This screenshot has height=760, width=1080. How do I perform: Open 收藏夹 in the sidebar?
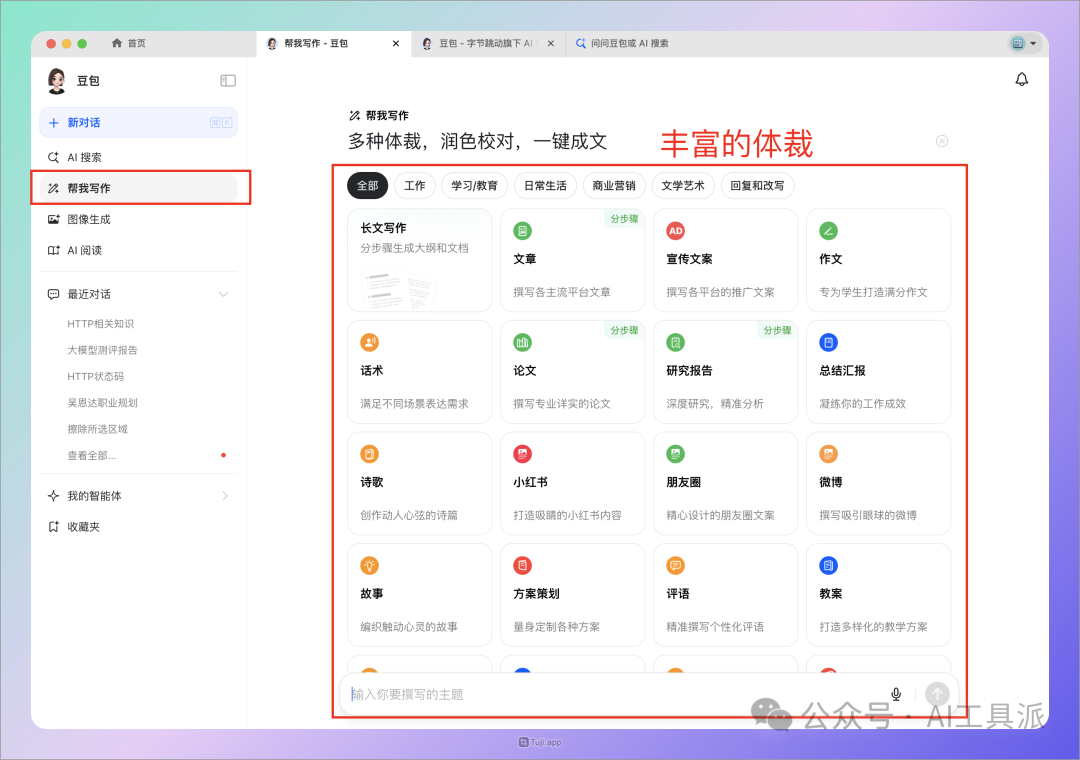pyautogui.click(x=138, y=526)
